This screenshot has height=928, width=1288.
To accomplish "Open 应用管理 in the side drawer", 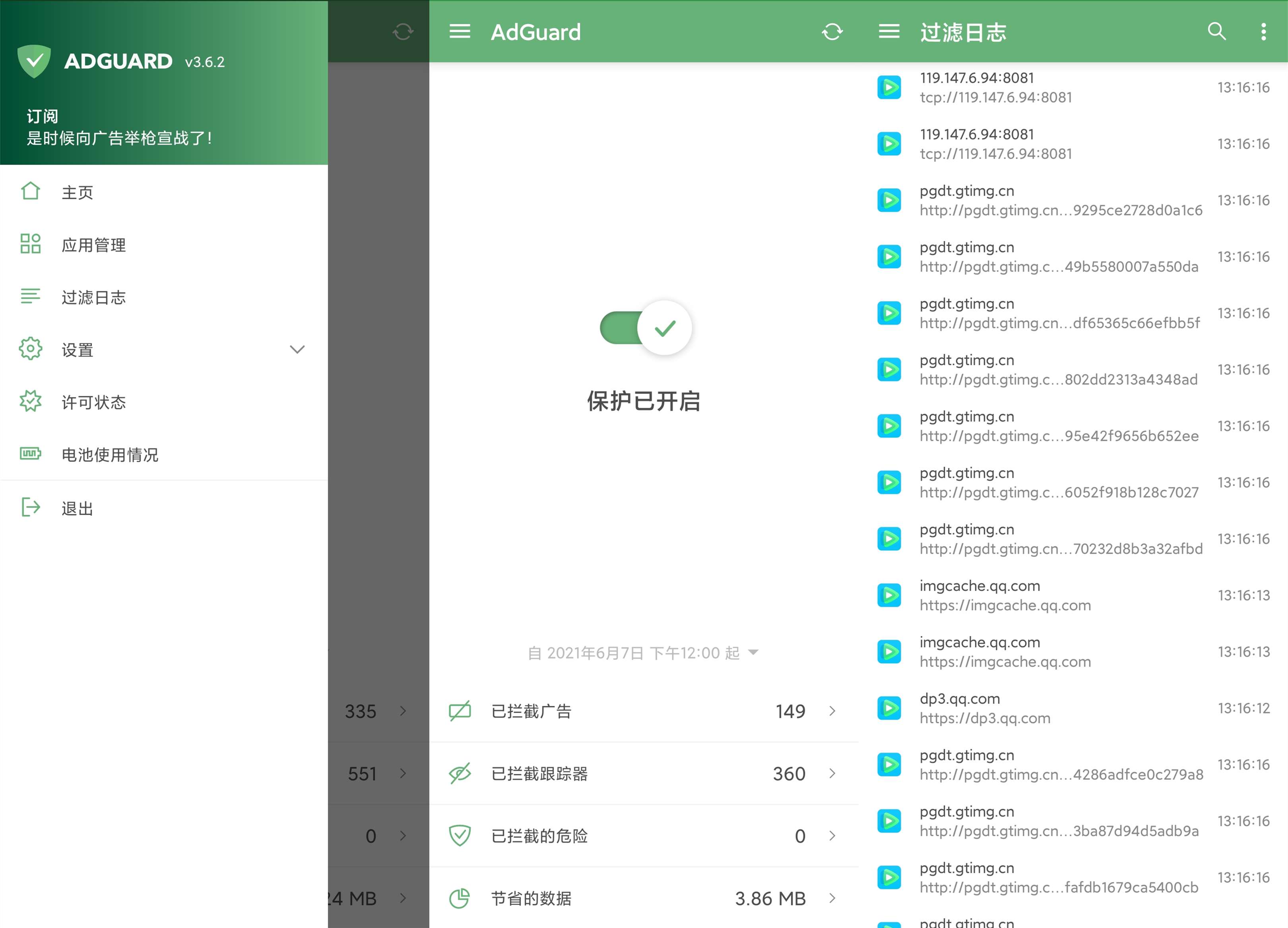I will click(163, 245).
